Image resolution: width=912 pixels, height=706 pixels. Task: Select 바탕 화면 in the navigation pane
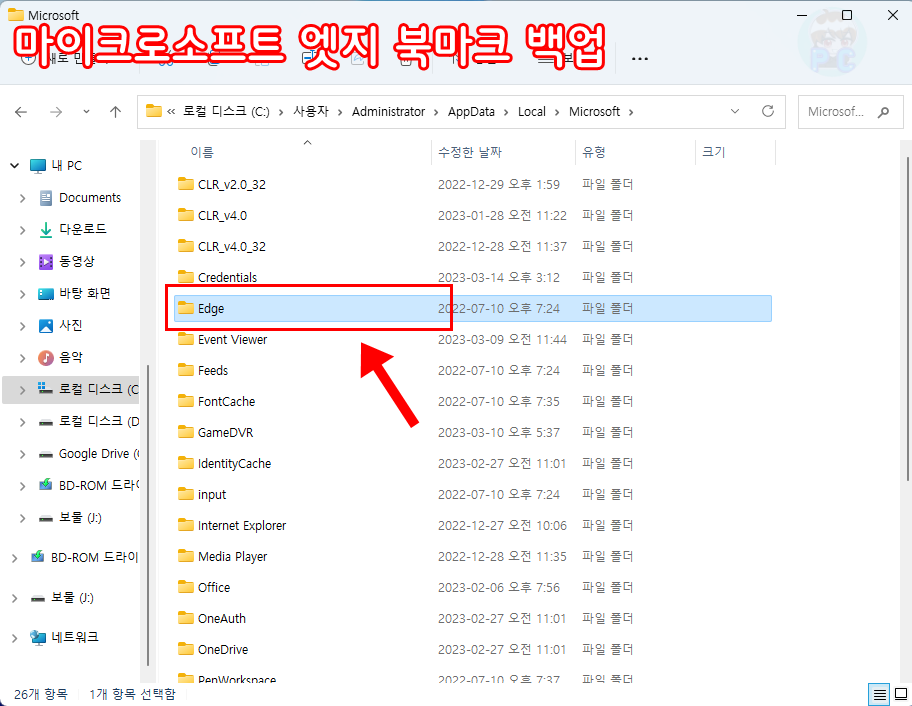(85, 293)
